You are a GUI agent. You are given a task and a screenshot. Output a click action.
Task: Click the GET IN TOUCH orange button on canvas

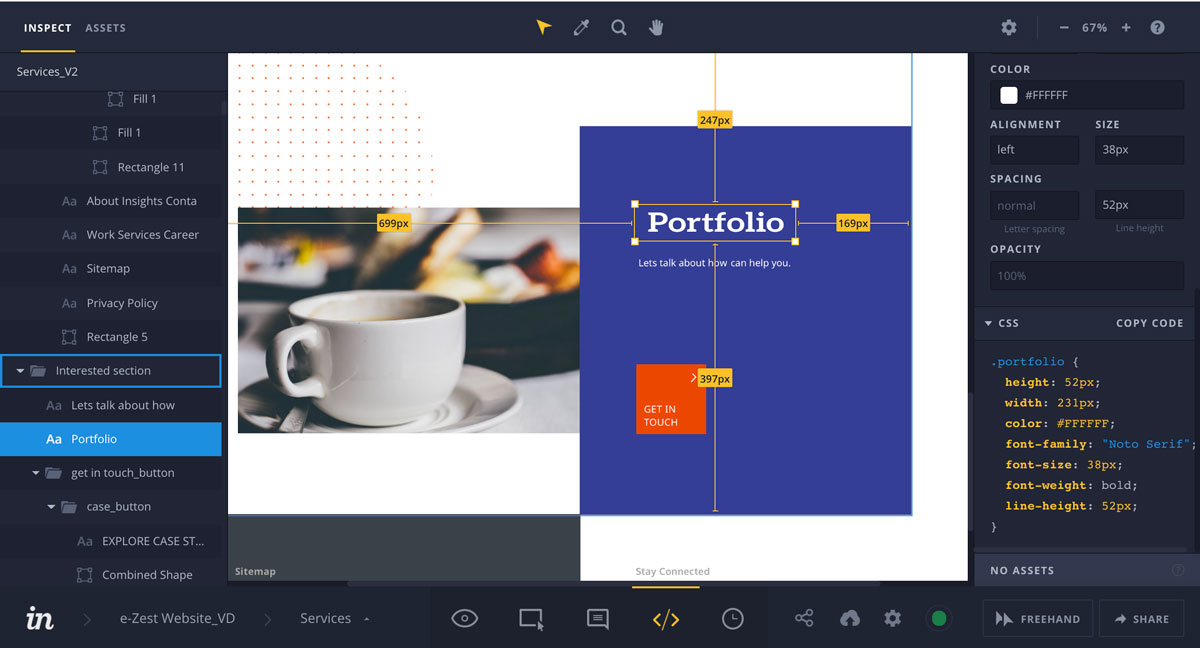click(x=671, y=399)
